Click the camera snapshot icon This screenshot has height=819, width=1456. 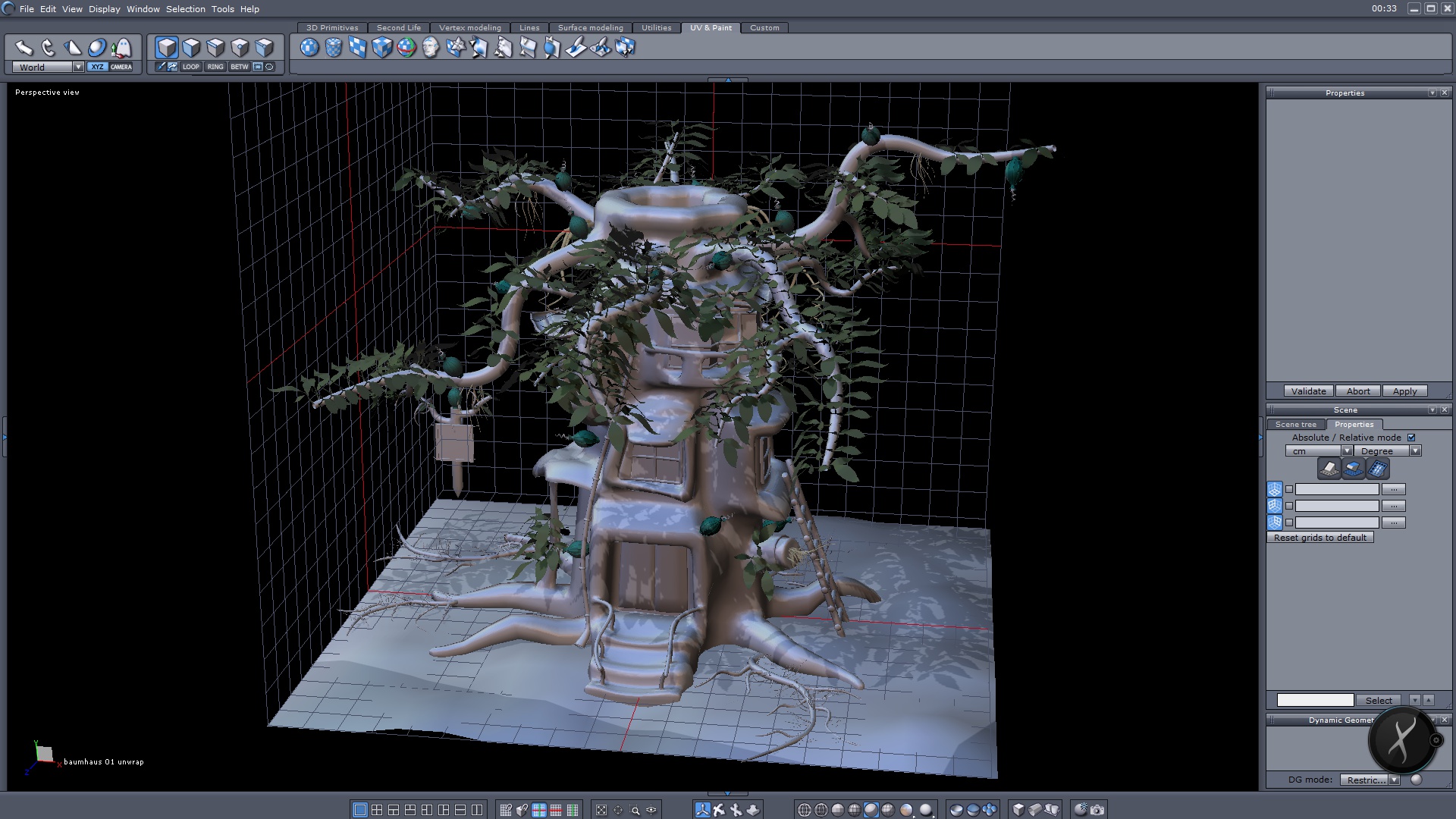point(1097,810)
